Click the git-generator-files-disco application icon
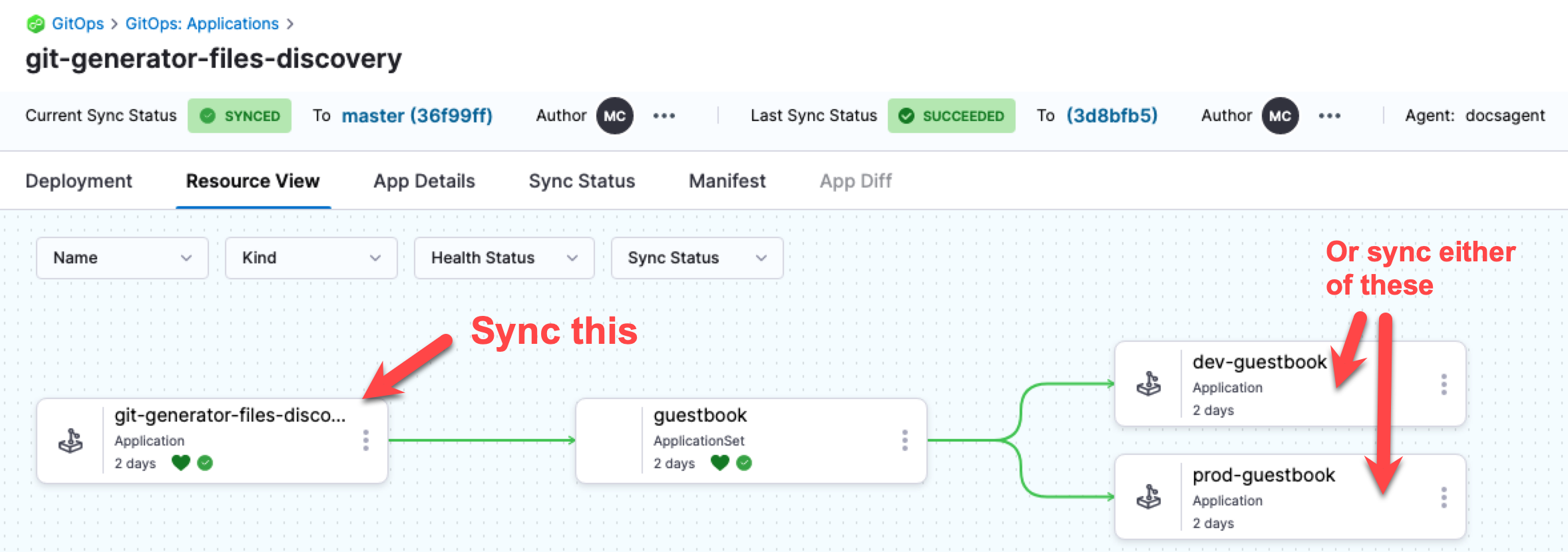Screen dimensions: 1568x552 tap(71, 441)
